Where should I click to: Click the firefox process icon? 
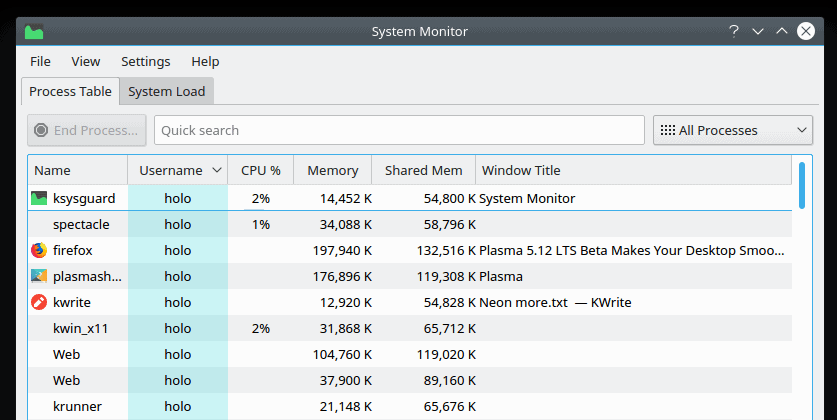39,250
